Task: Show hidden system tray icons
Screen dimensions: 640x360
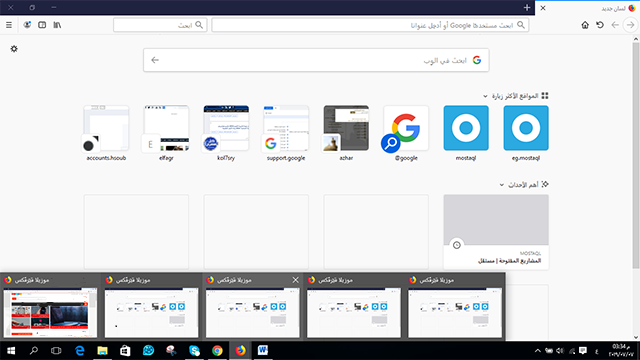Action: click(538, 351)
